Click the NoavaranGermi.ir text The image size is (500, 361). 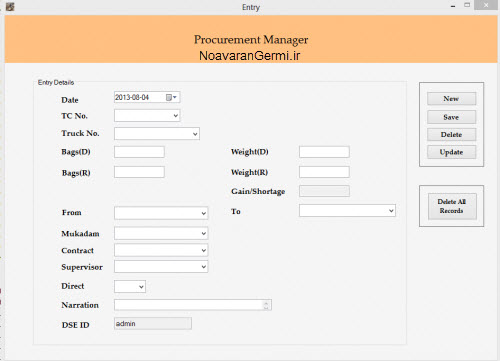point(250,56)
